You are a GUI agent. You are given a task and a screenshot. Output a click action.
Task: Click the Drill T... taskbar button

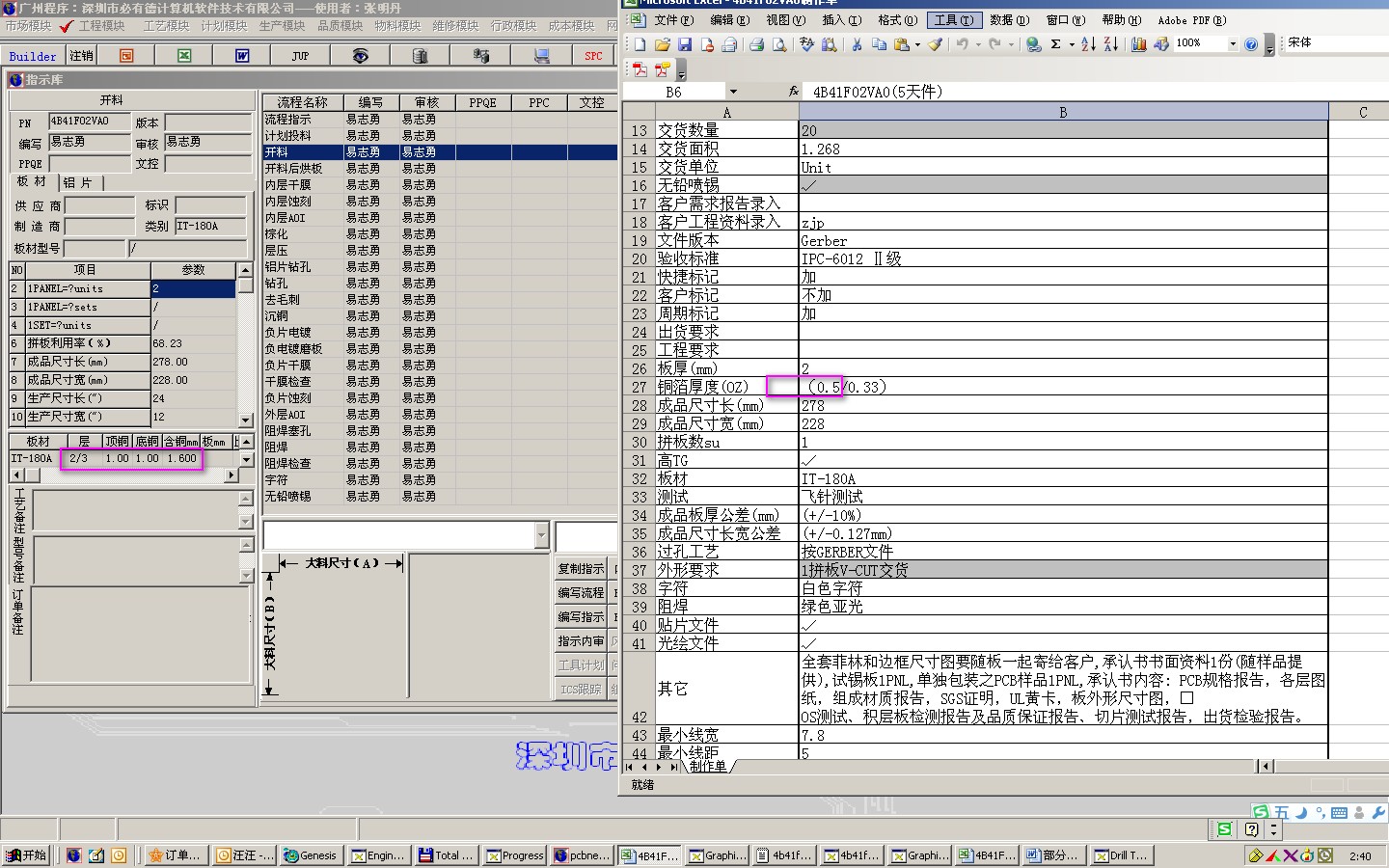(x=1121, y=854)
